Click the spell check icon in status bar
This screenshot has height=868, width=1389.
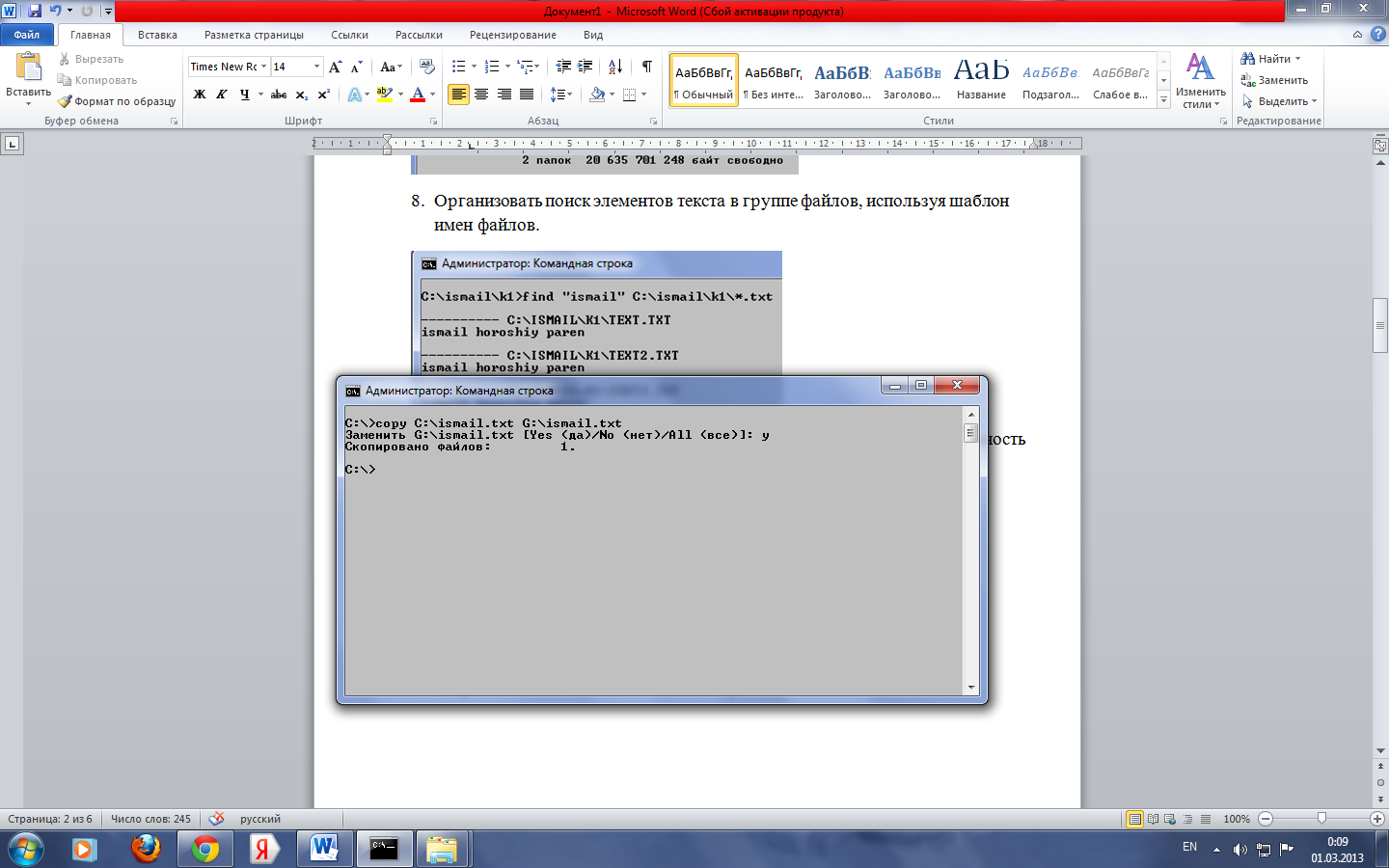[216, 819]
